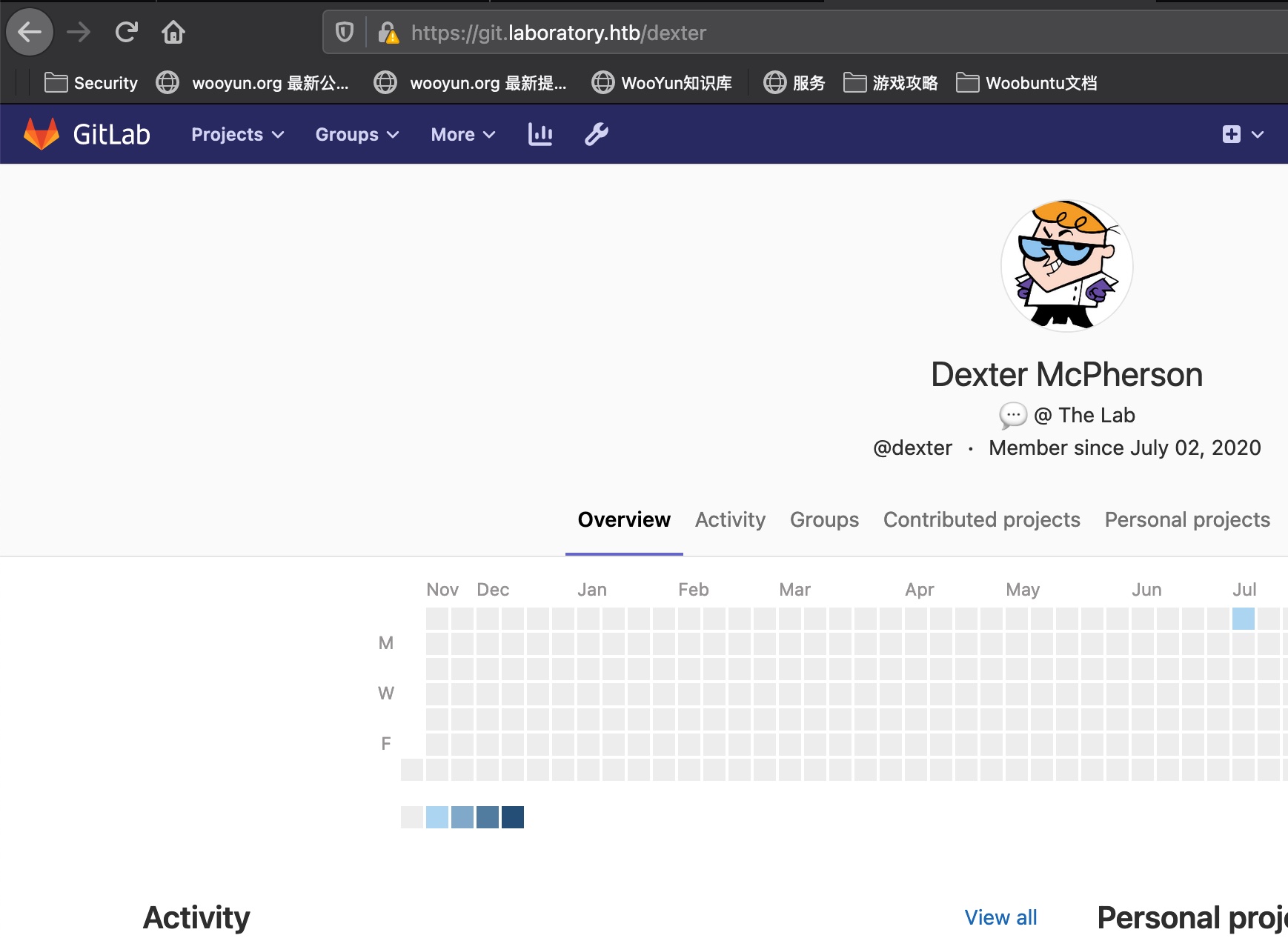Image resolution: width=1288 pixels, height=938 pixels.
Task: Click the lightest blue legend swatch
Action: 437,817
